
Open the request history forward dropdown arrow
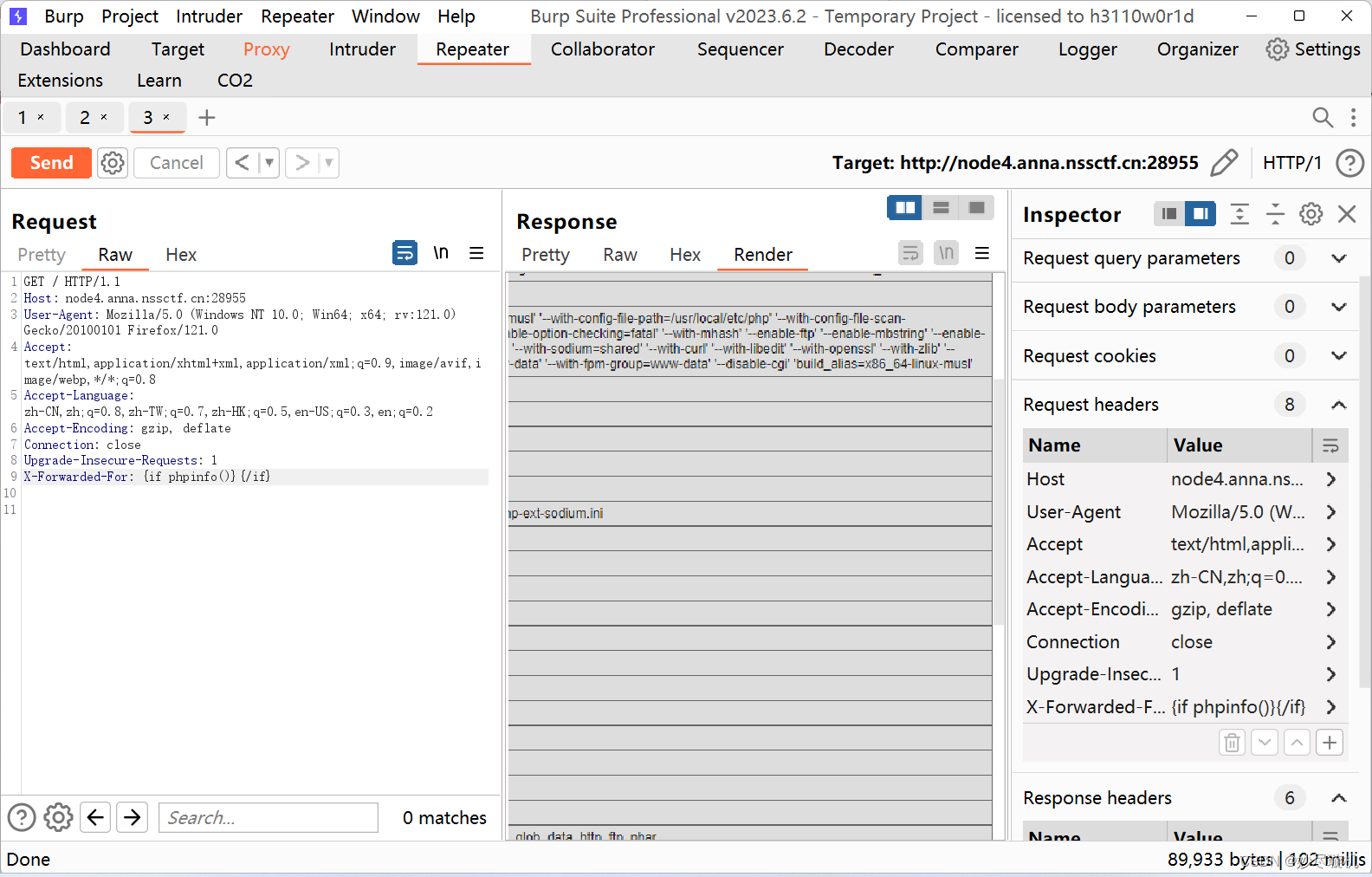pyautogui.click(x=328, y=163)
